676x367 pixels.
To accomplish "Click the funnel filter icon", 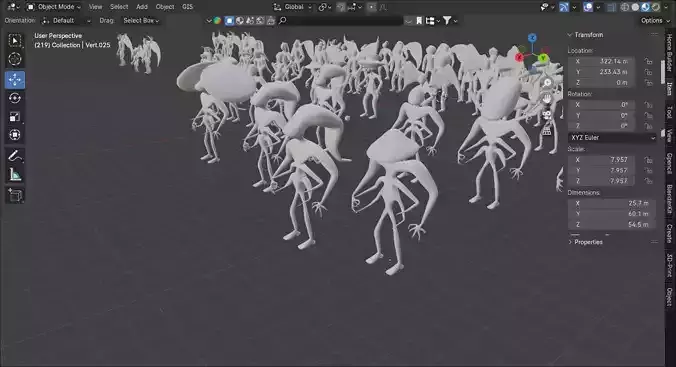I will (447, 20).
